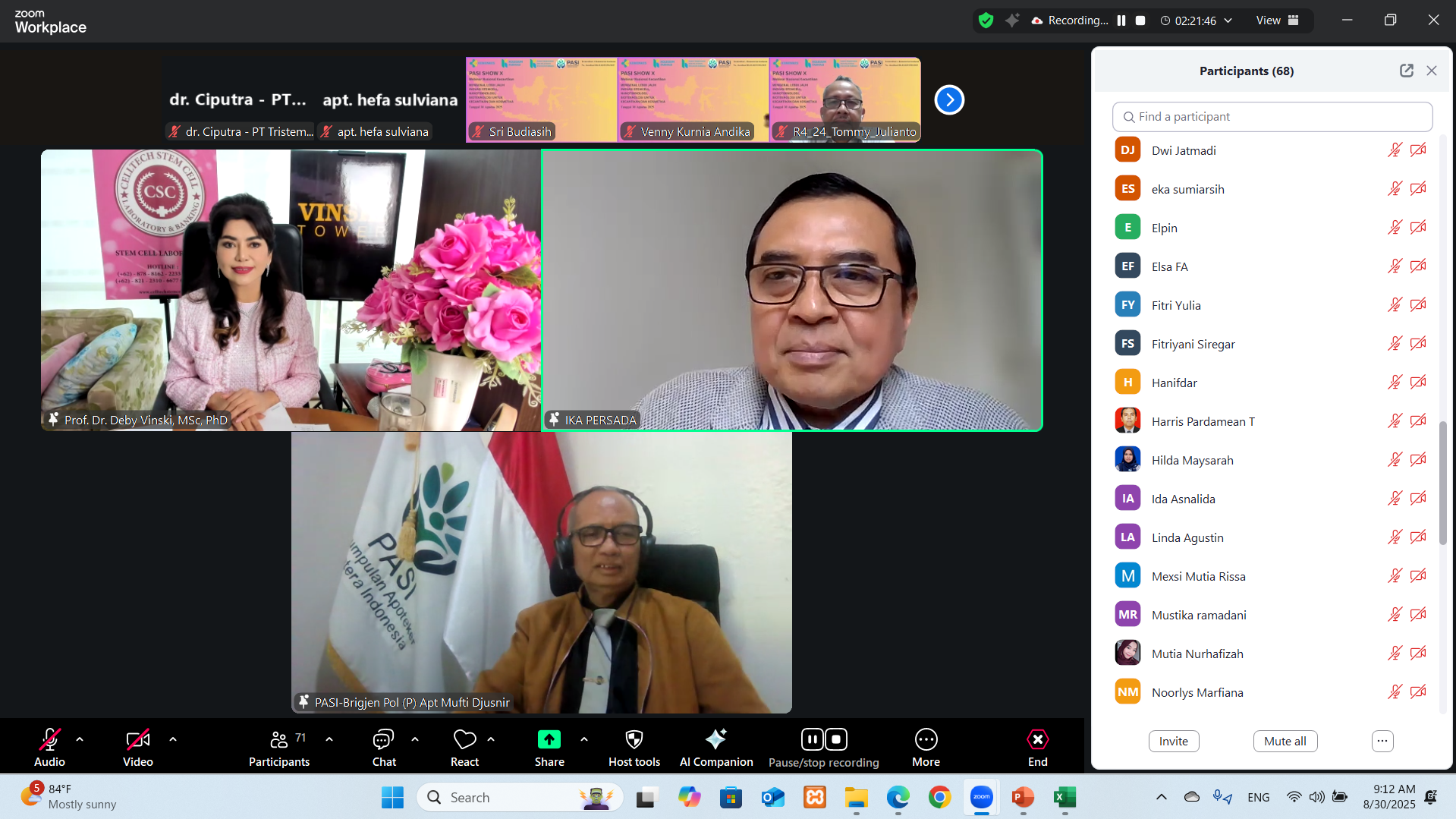Launch the AI Companion sparkle icon

[x=715, y=739]
